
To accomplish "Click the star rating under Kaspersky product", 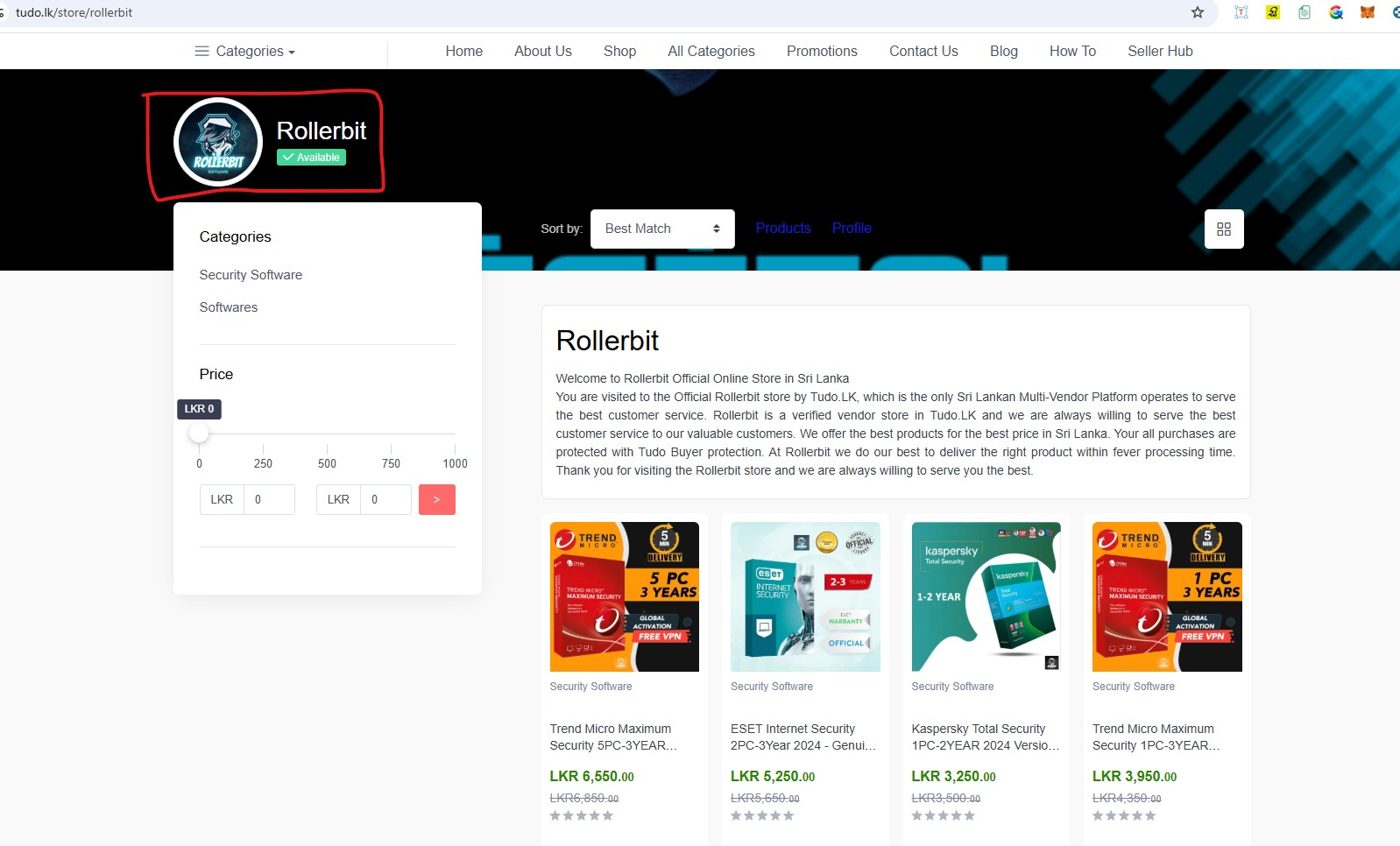I will pos(944,816).
